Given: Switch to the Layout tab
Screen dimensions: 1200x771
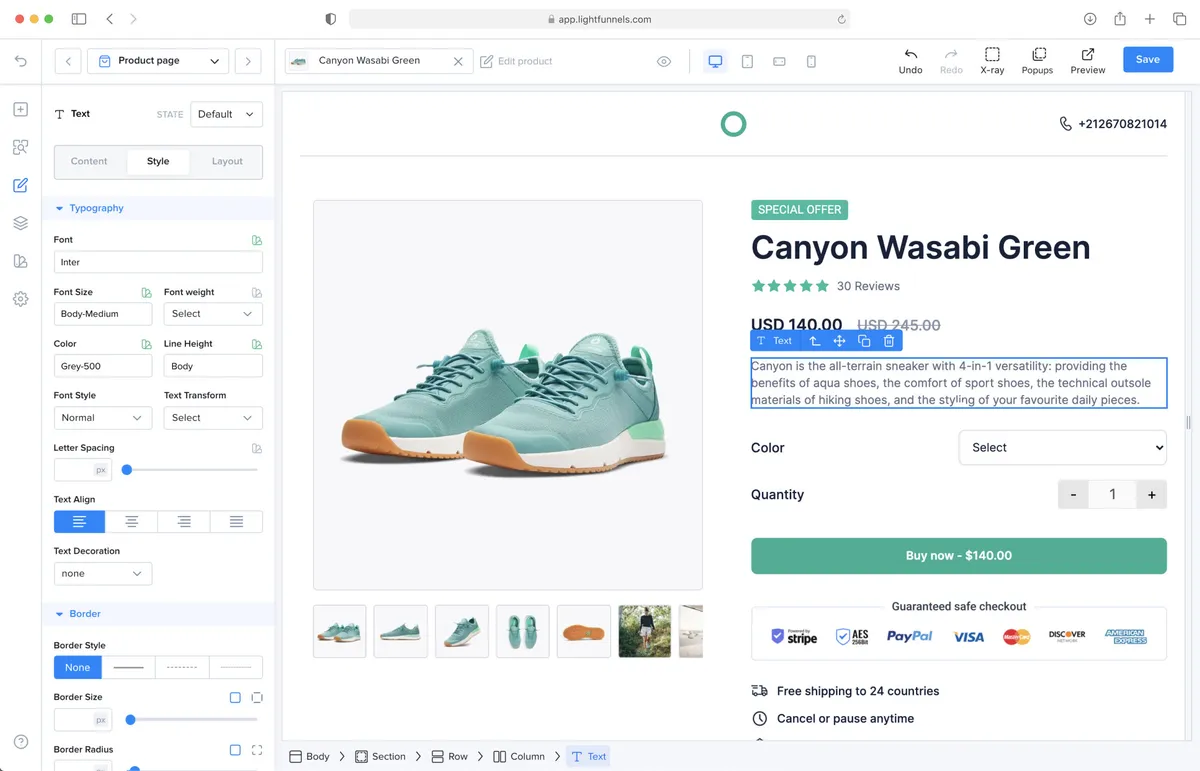Looking at the screenshot, I should 227,161.
